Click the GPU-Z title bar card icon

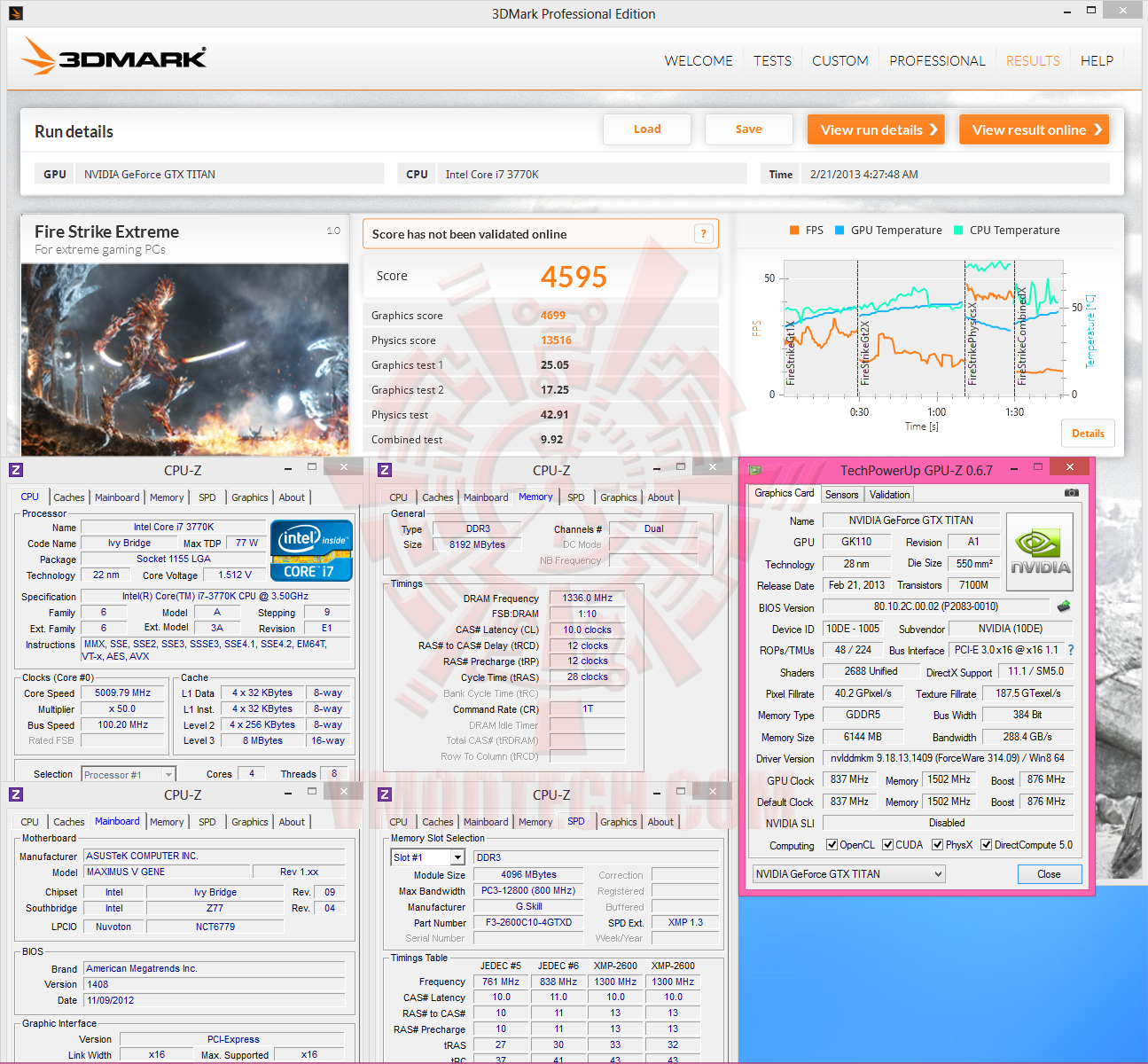(x=755, y=470)
